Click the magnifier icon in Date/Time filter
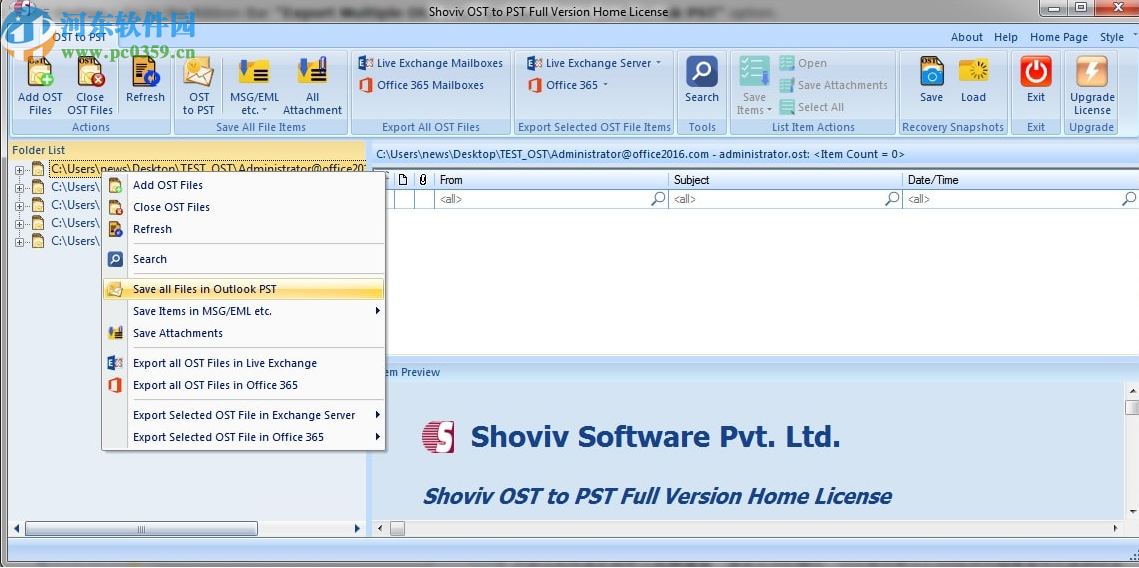Viewport: 1139px width, 568px height. (1129, 198)
